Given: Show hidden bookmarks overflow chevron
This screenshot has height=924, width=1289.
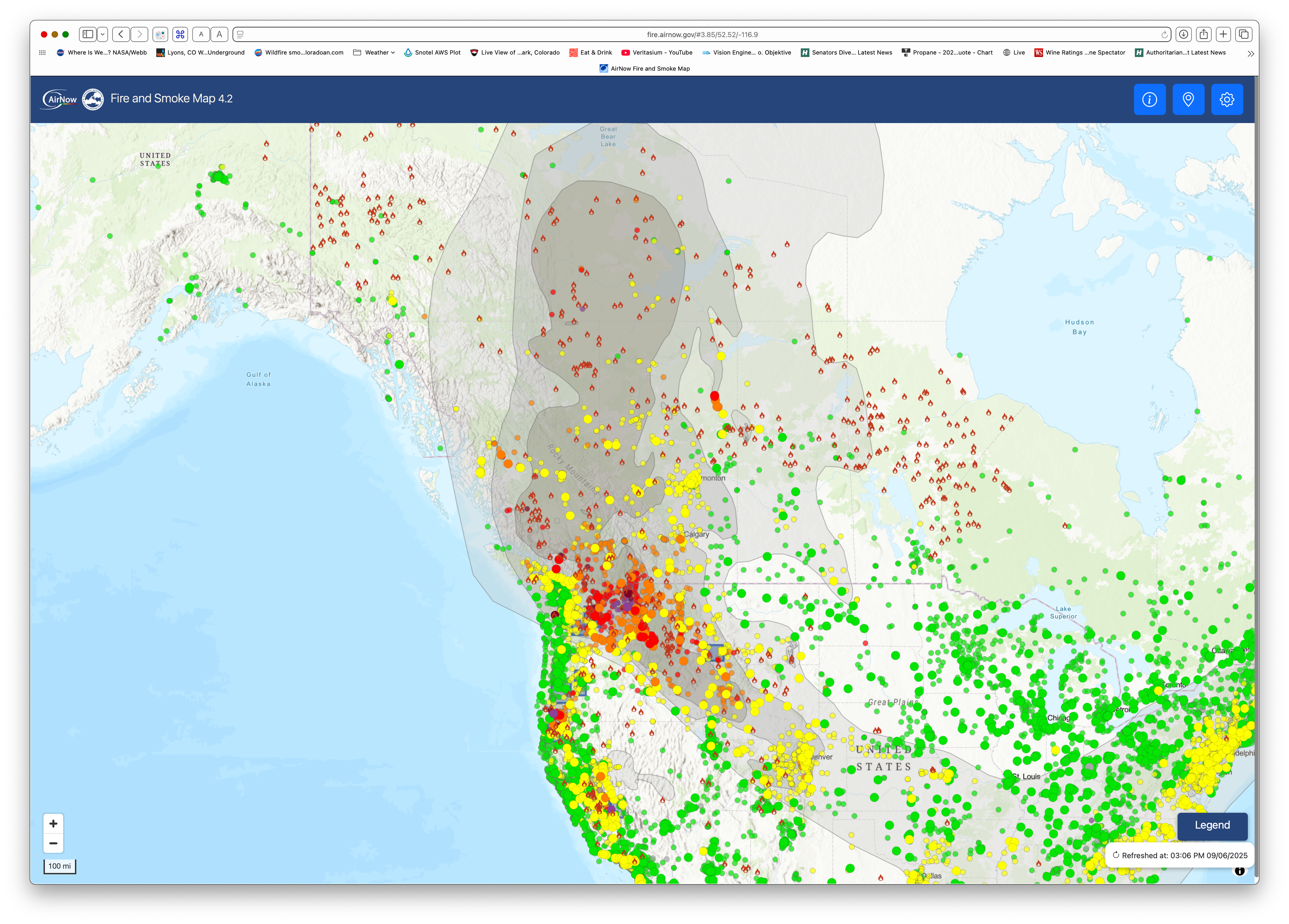Looking at the screenshot, I should 1250,53.
